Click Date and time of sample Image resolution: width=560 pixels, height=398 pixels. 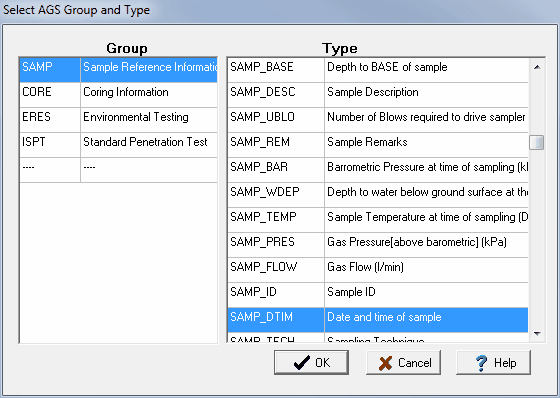coord(426,320)
